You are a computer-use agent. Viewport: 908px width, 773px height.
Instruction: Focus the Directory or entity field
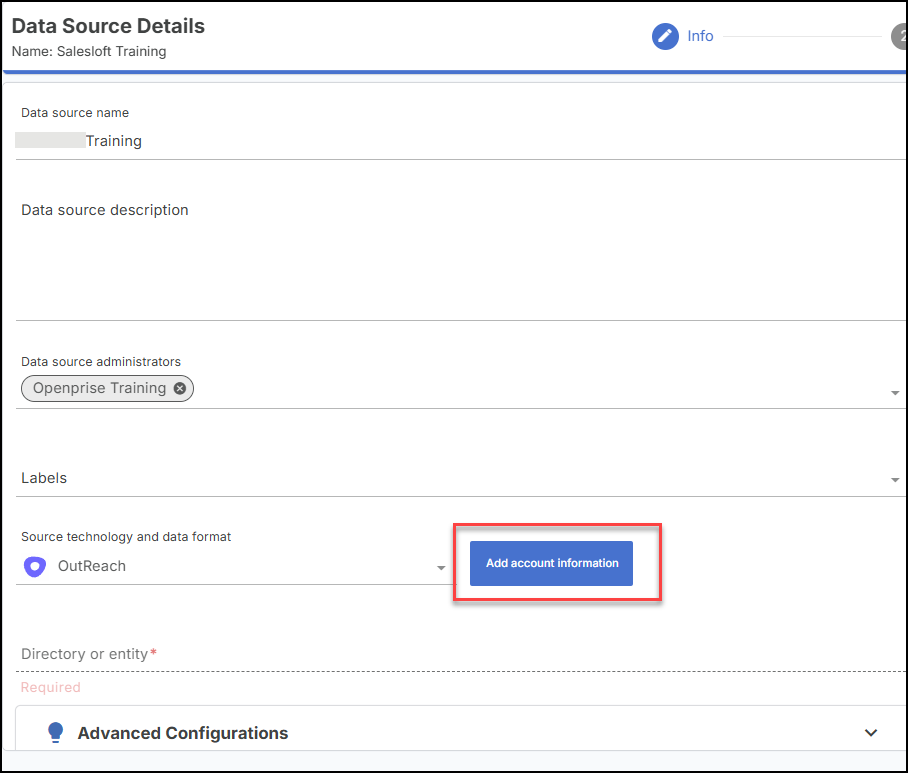point(461,654)
